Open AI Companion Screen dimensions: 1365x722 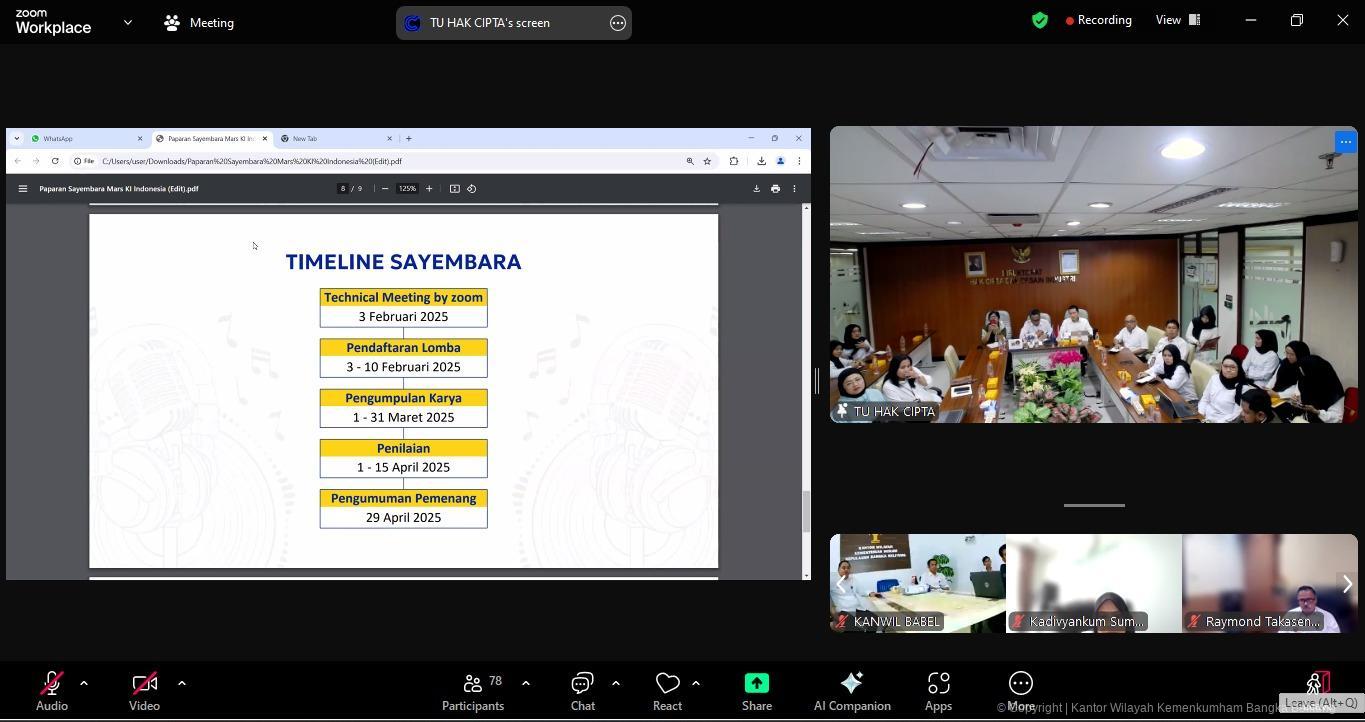pyautogui.click(x=852, y=691)
